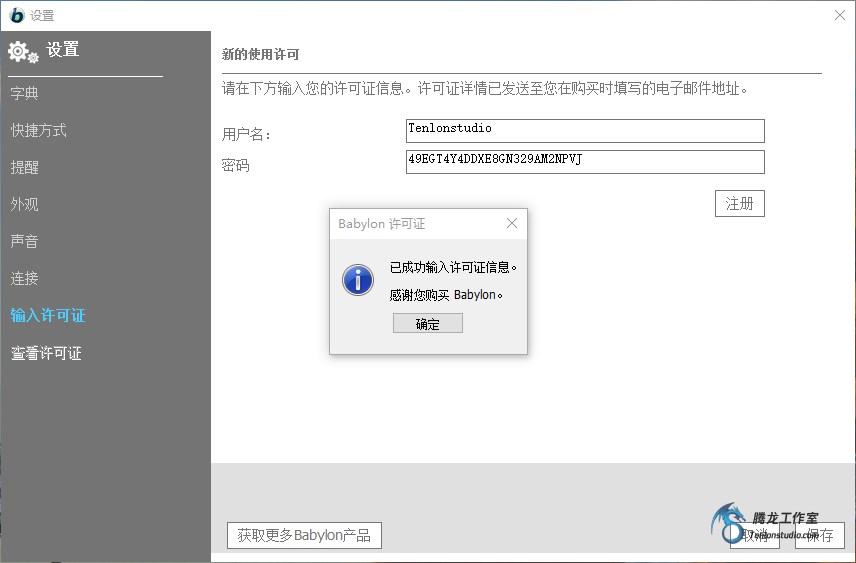Click the Babylon logo in the title bar

(x=17, y=15)
